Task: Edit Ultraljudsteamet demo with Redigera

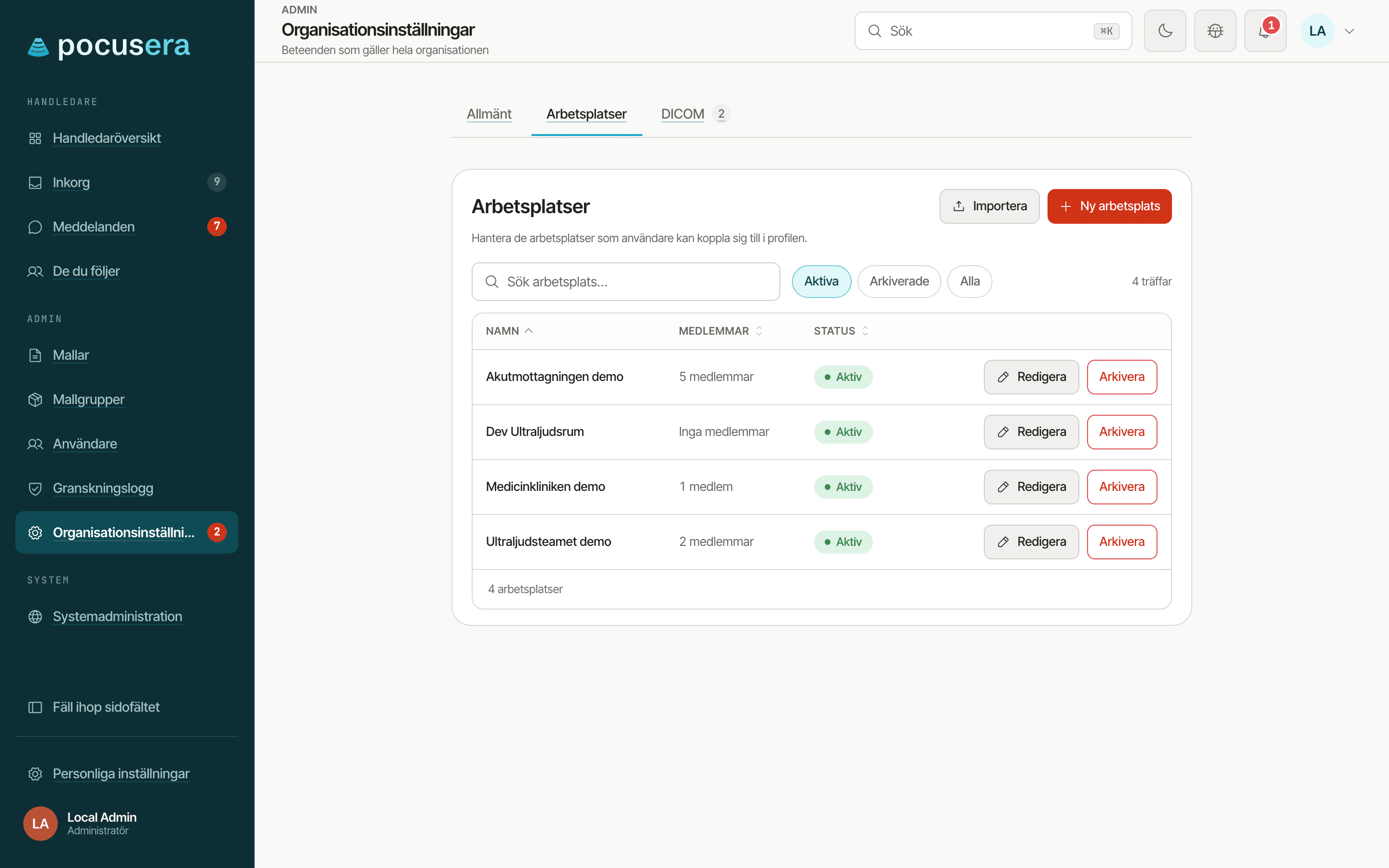Action: point(1032,542)
